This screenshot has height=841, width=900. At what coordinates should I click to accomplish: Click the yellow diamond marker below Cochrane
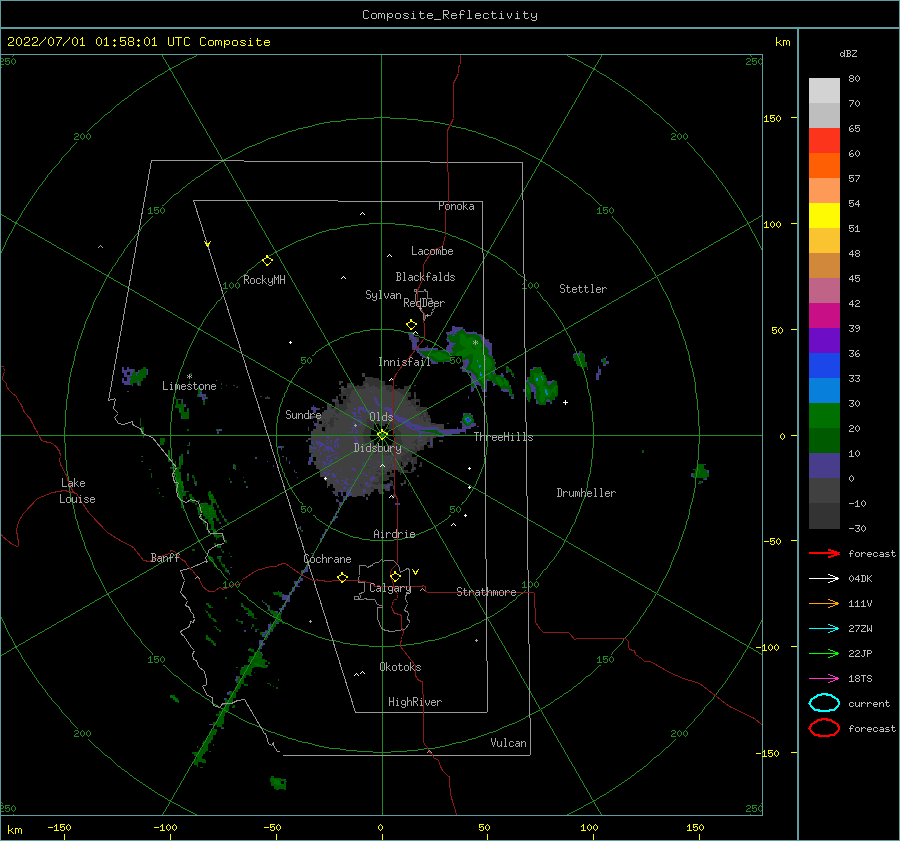342,577
